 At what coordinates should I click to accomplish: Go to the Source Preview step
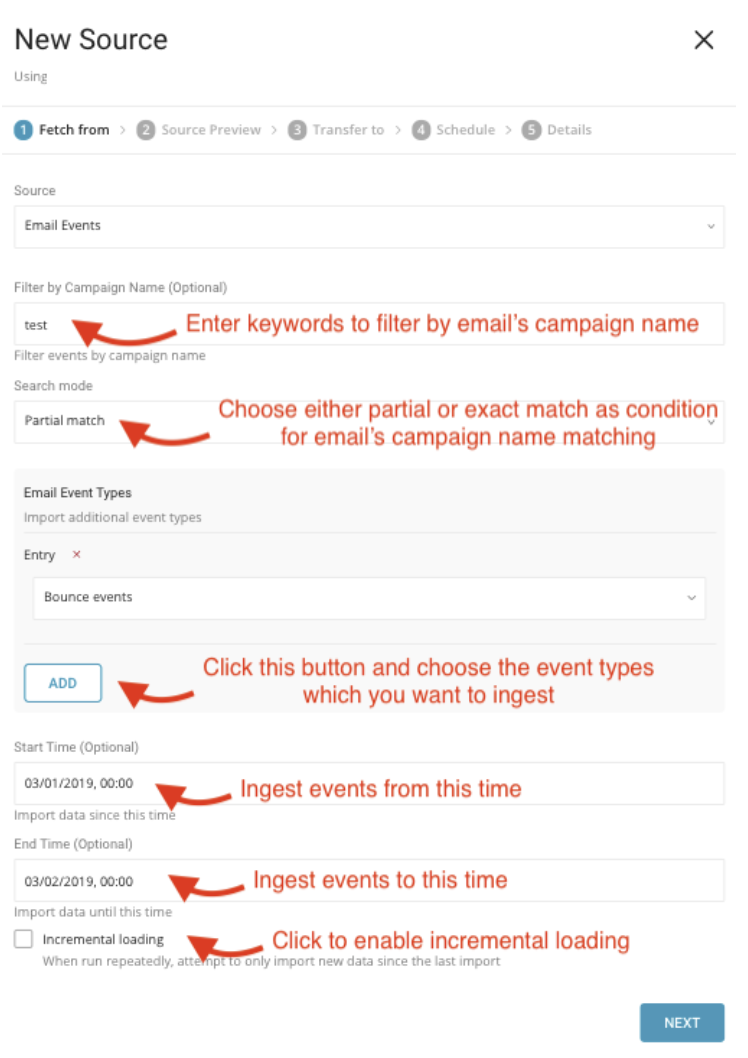211,130
